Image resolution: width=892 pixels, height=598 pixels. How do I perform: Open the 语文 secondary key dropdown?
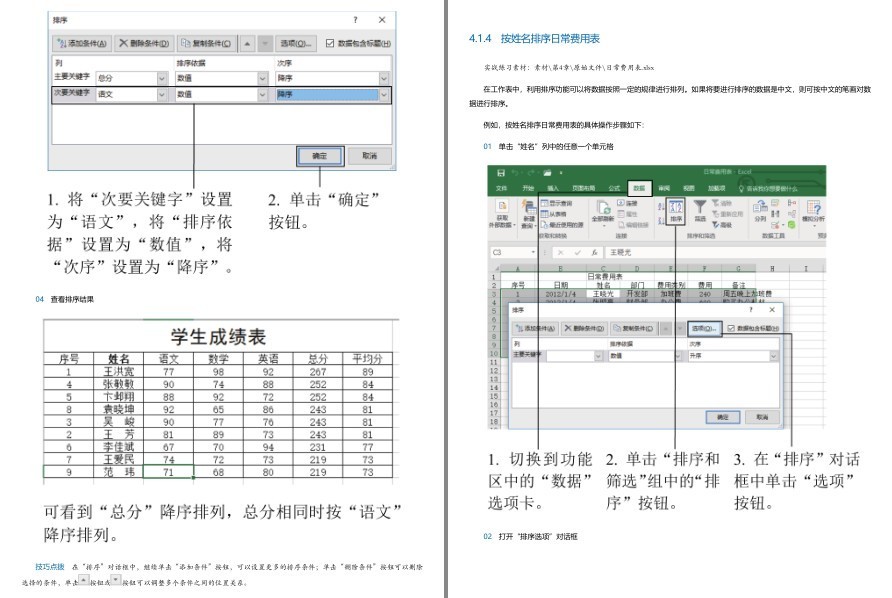tap(162, 94)
